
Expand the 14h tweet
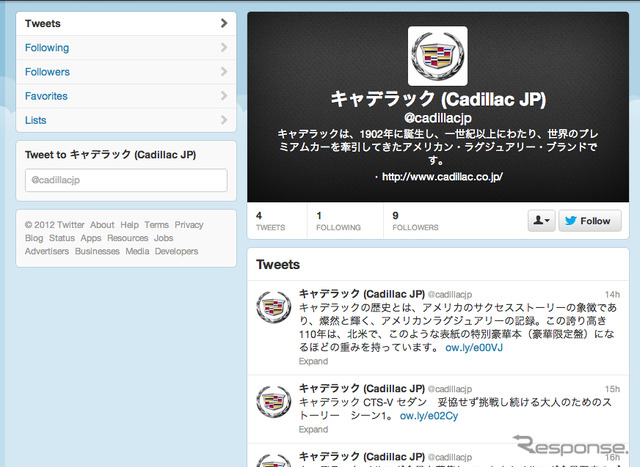point(313,361)
